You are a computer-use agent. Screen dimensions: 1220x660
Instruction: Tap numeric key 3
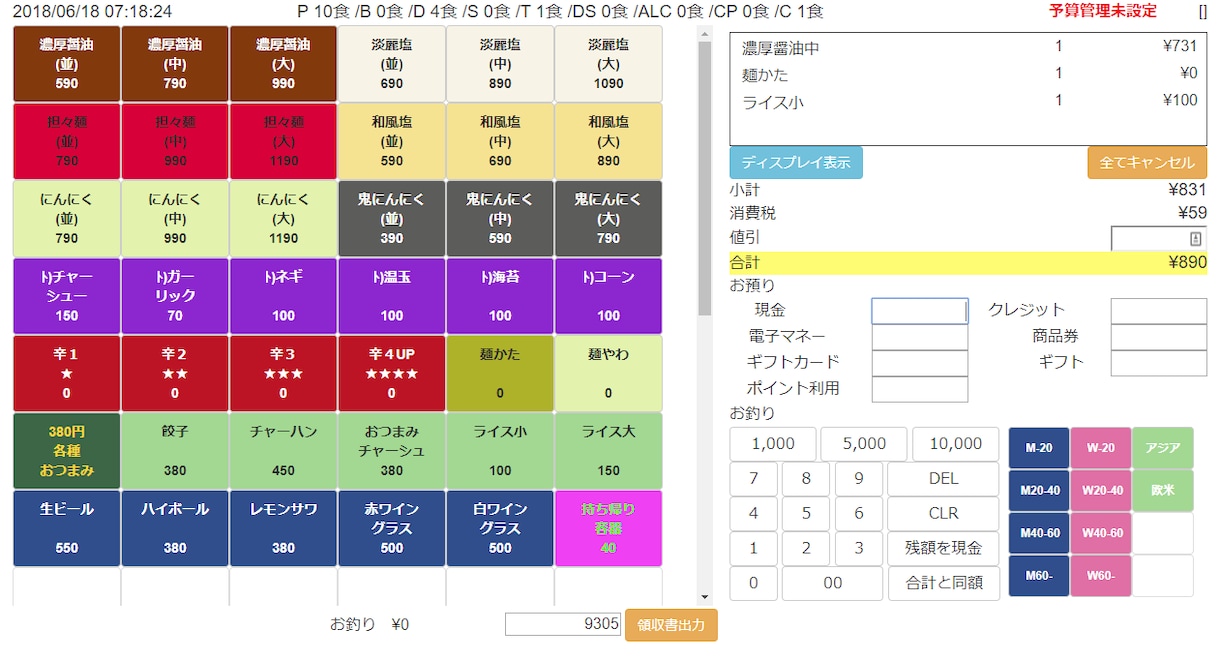click(x=859, y=549)
